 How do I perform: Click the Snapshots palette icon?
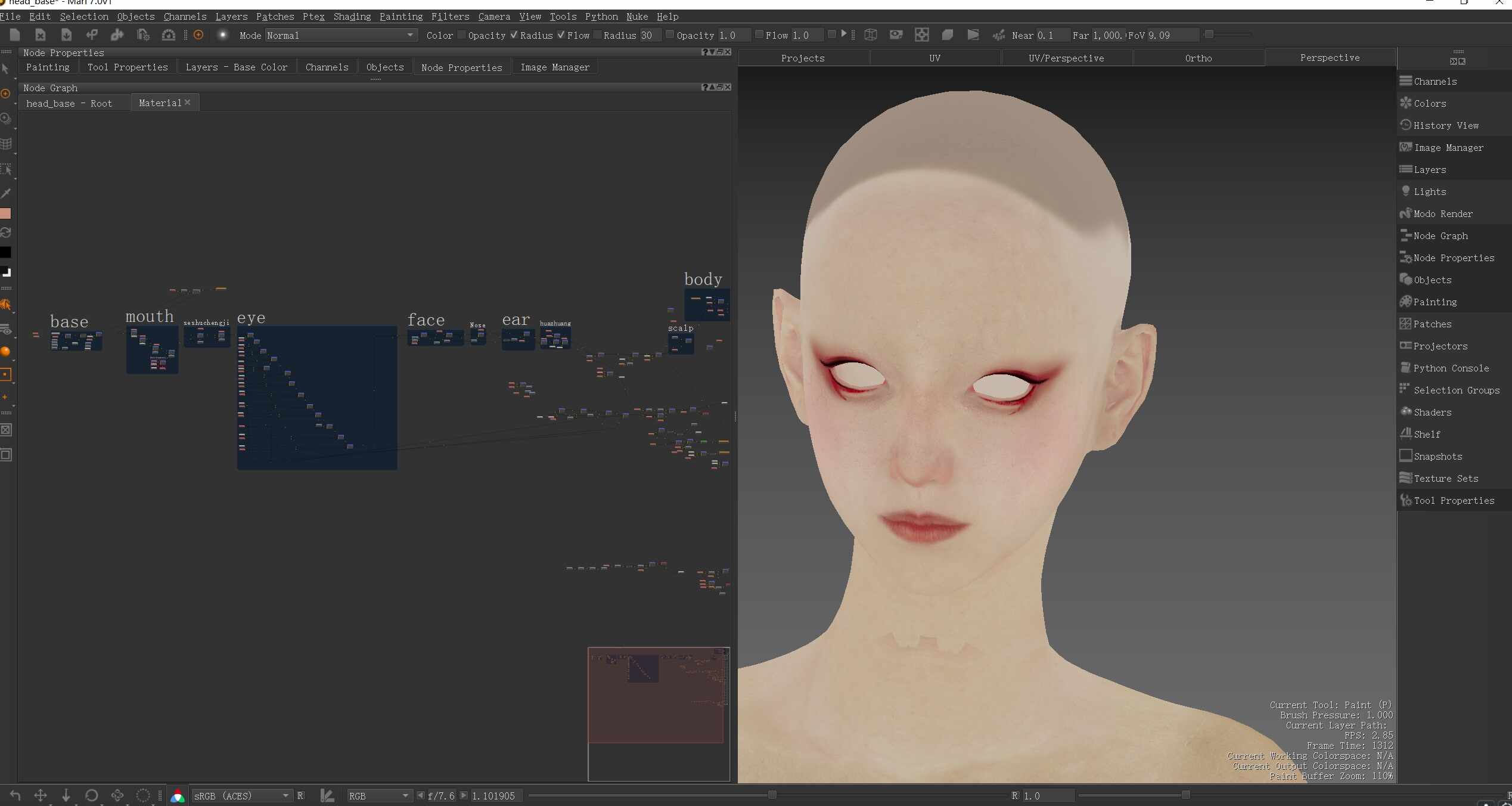point(1406,456)
